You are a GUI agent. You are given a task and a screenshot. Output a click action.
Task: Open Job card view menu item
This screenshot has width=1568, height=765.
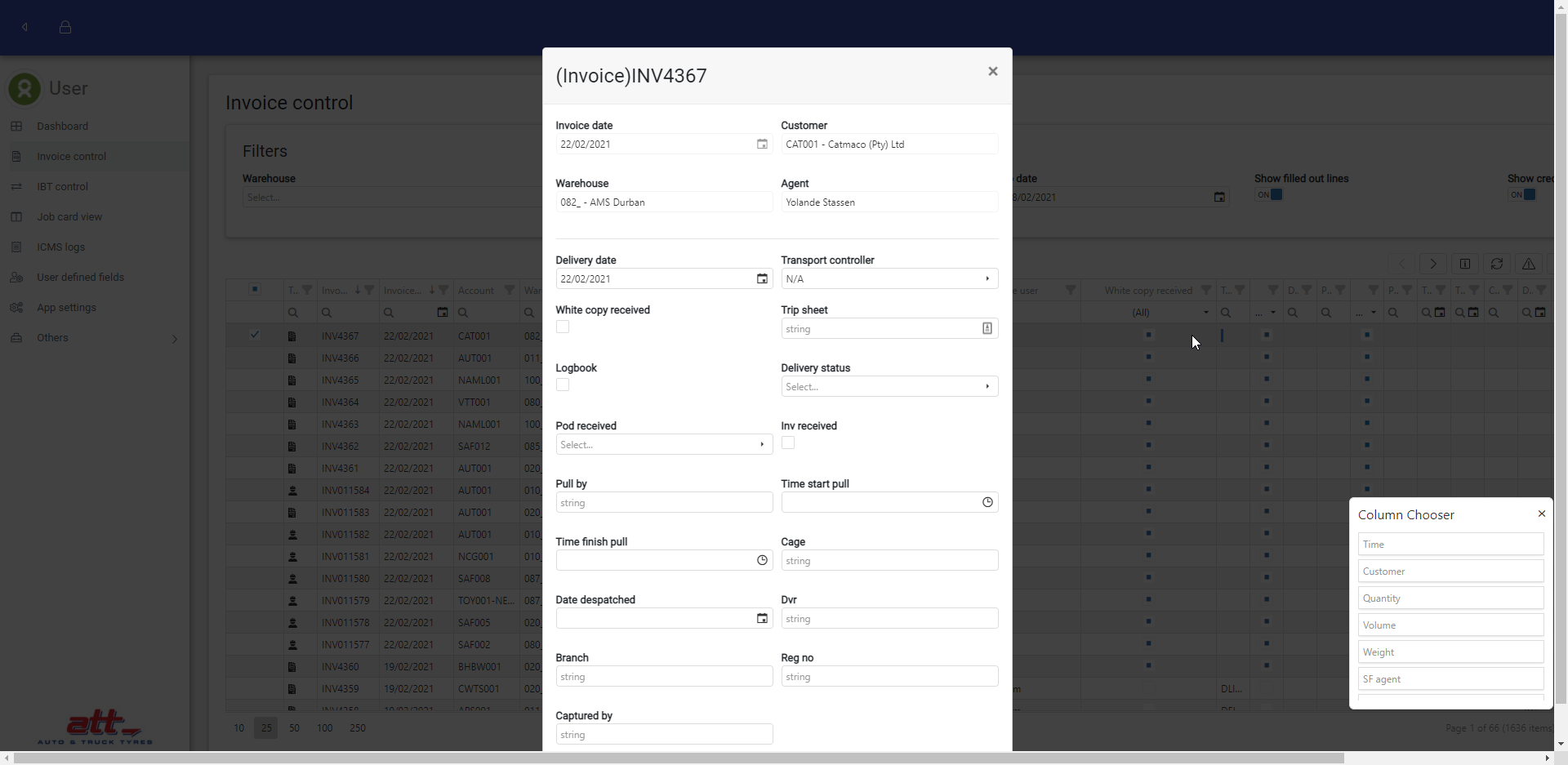pyautogui.click(x=69, y=217)
